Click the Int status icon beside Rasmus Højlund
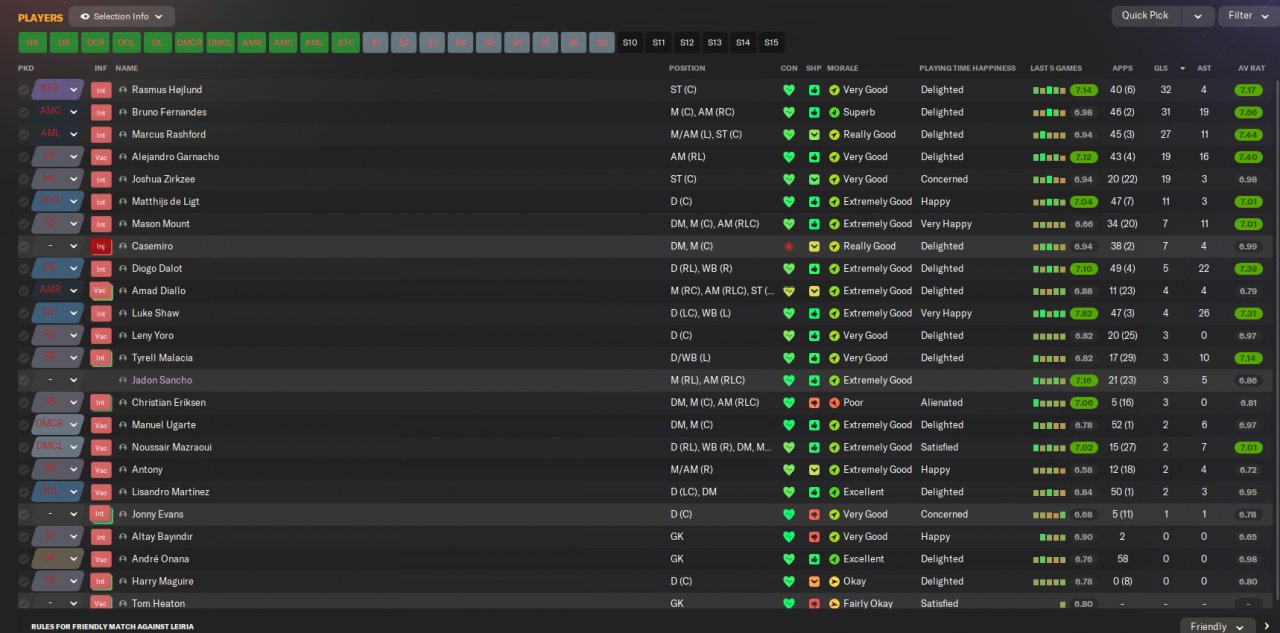Viewport: 1280px width, 633px height. click(x=101, y=90)
